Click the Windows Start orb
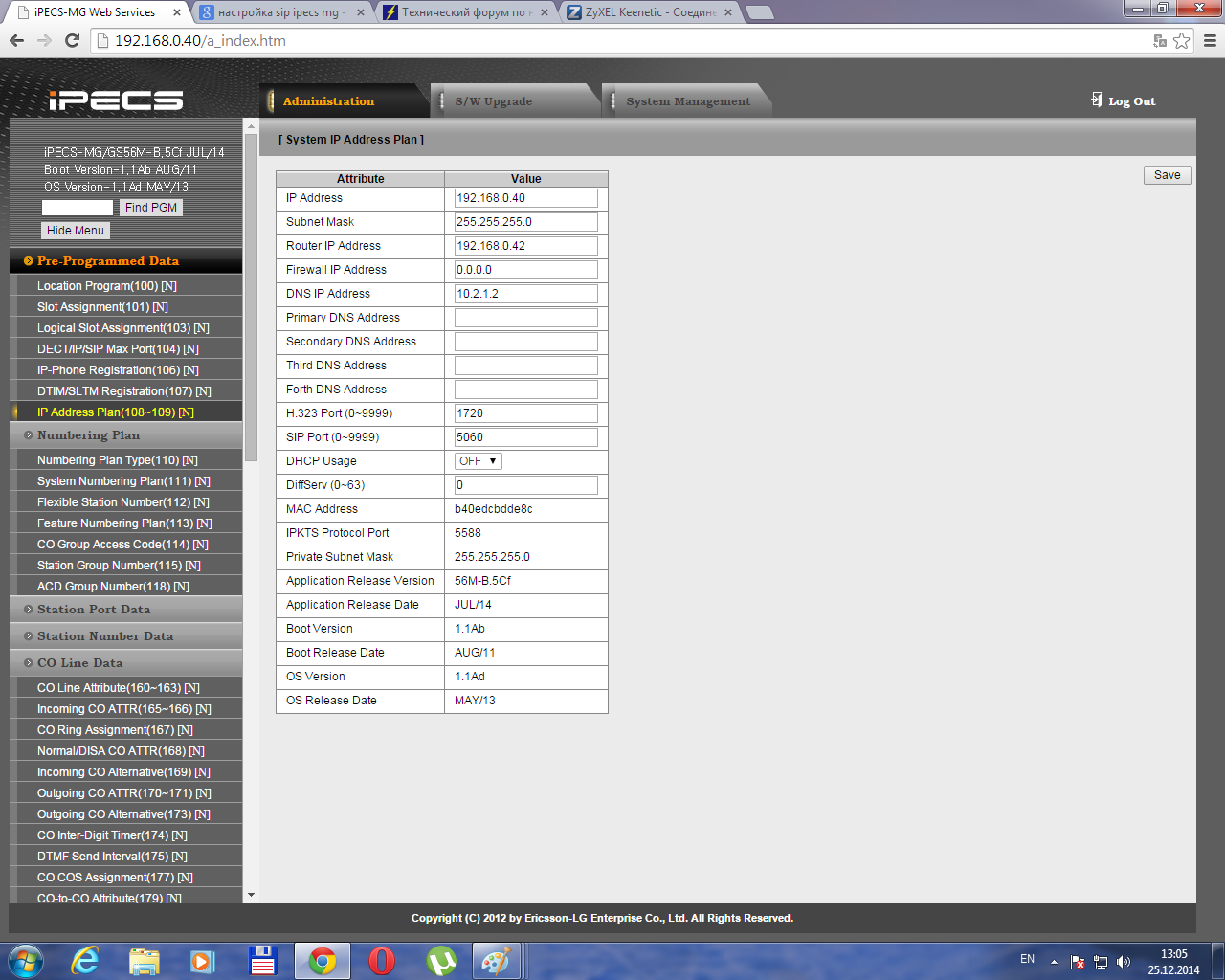This screenshot has width=1225, height=980. click(x=25, y=960)
